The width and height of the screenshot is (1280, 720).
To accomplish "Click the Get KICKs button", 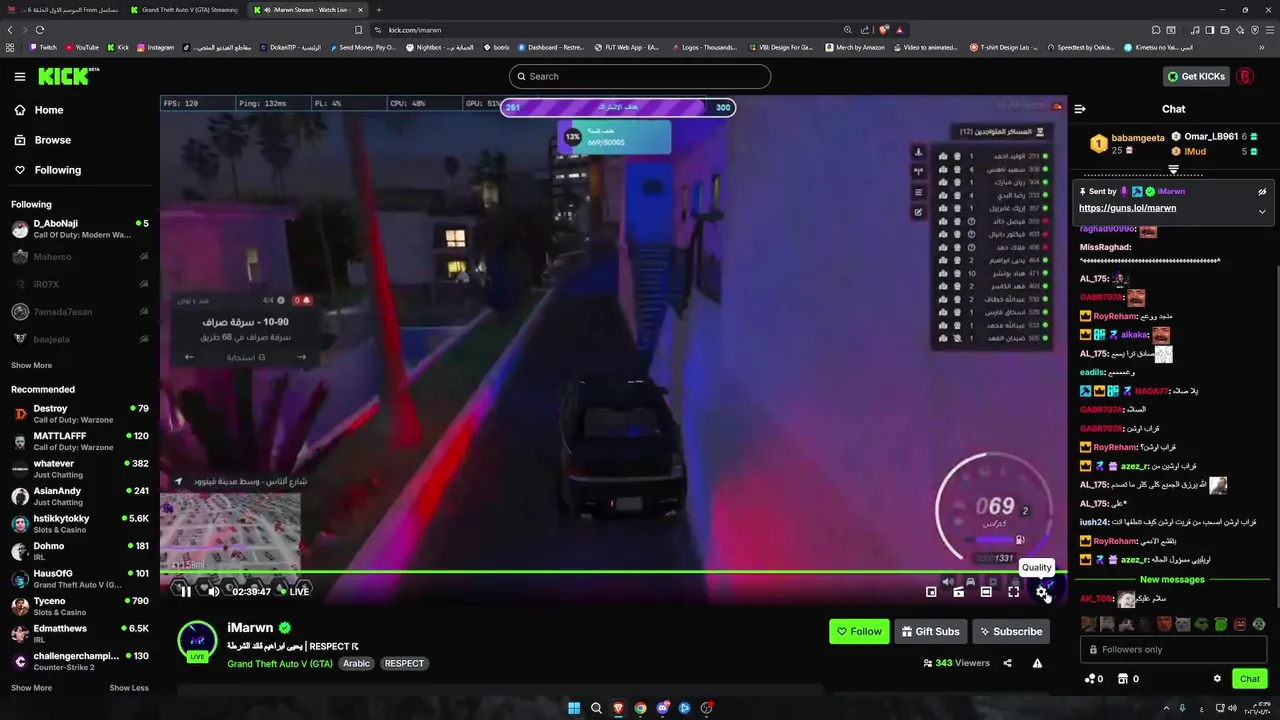I will [x=1196, y=76].
